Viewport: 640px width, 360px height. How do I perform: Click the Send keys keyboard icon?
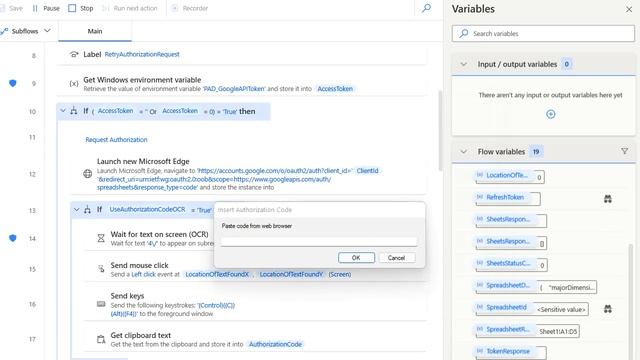point(101,304)
